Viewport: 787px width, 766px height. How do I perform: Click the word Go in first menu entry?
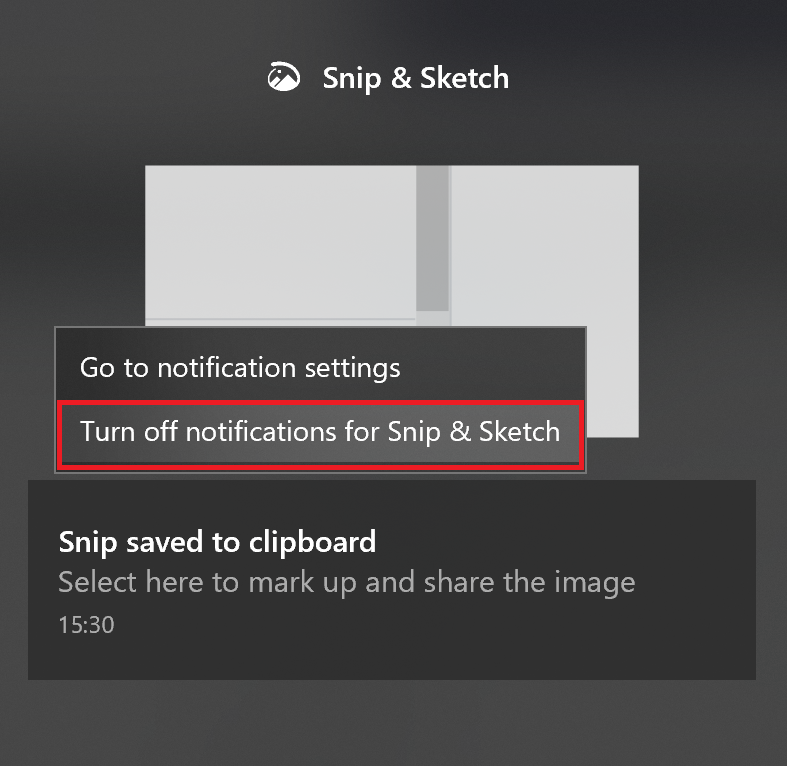(97, 367)
